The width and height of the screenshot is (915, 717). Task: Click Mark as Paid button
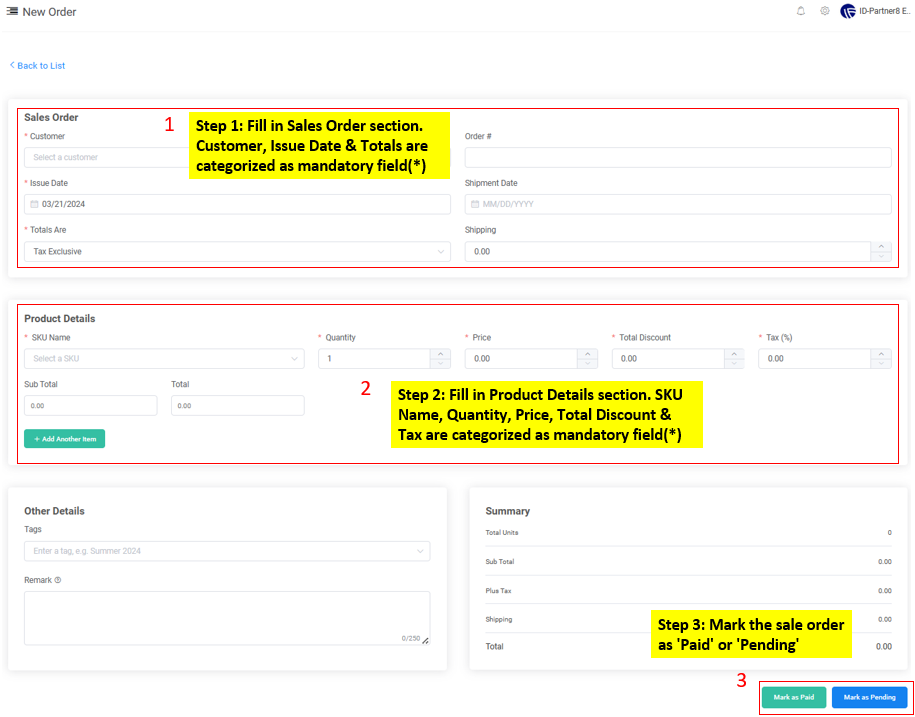[794, 697]
